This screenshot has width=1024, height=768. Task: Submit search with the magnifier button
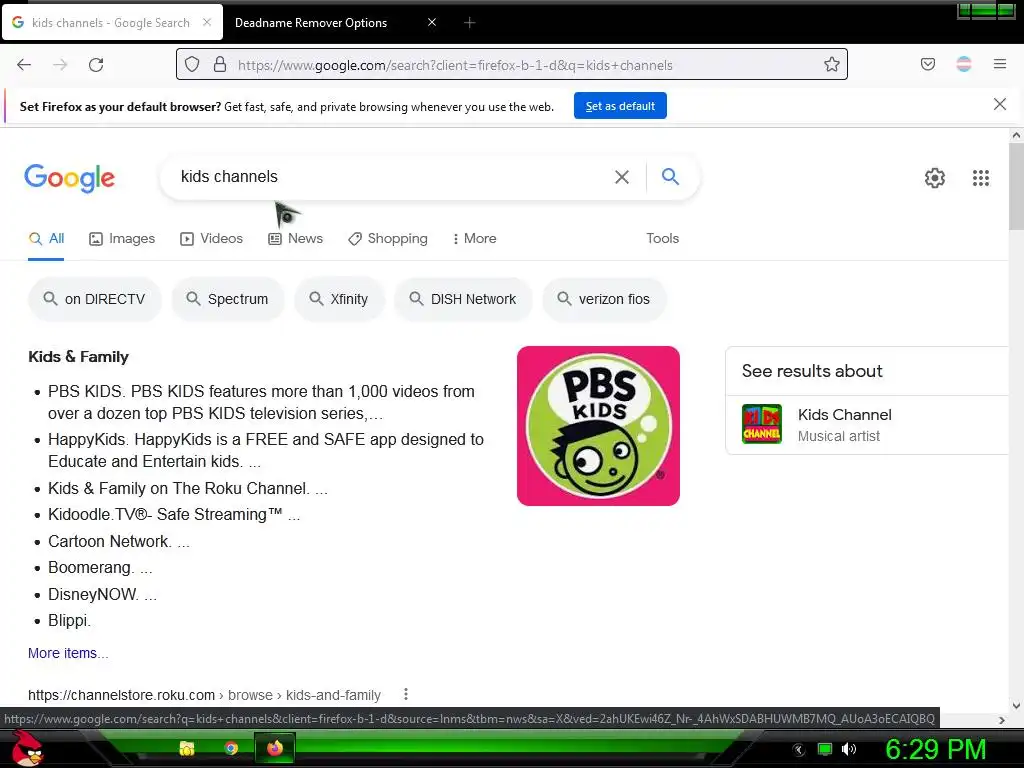670,176
